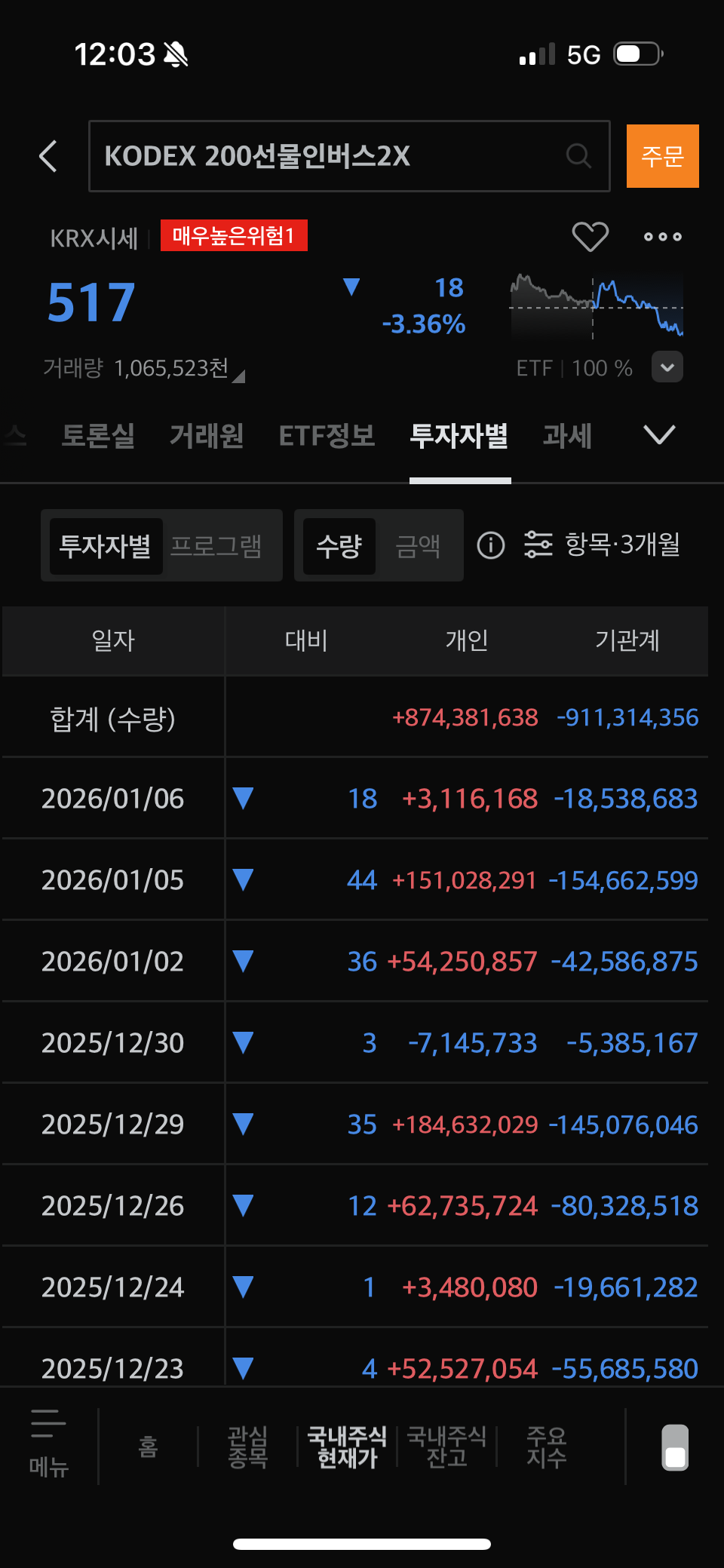This screenshot has width=724, height=1568.
Task: Select the 합계 (수량) row
Action: tap(355, 717)
